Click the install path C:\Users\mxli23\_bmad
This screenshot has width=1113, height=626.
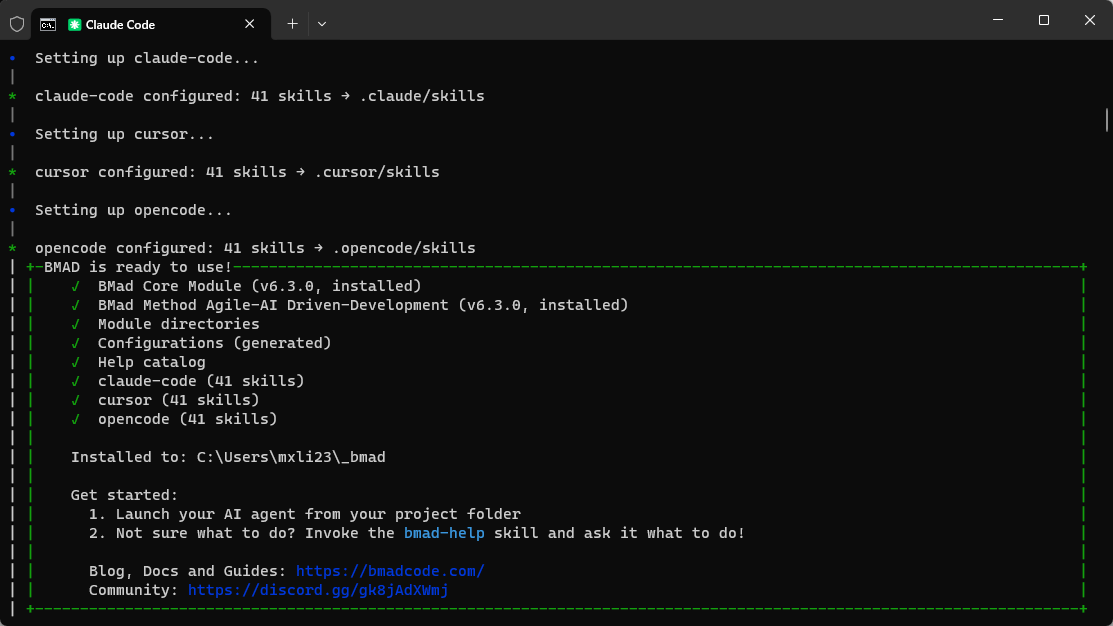point(291,458)
